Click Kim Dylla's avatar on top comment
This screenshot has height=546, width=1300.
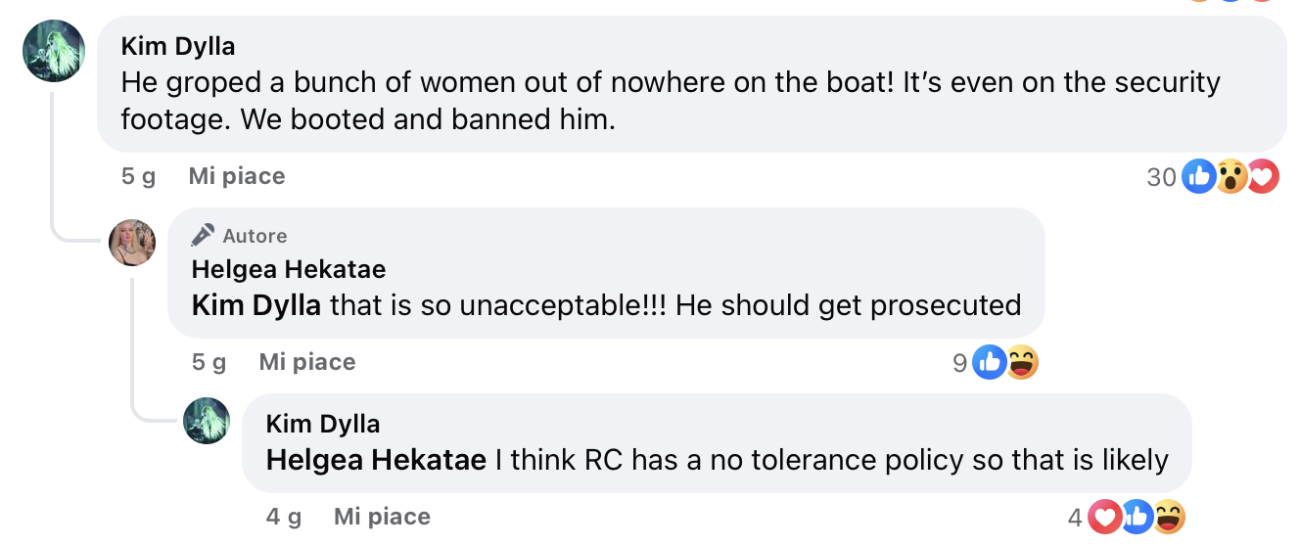(x=53, y=50)
